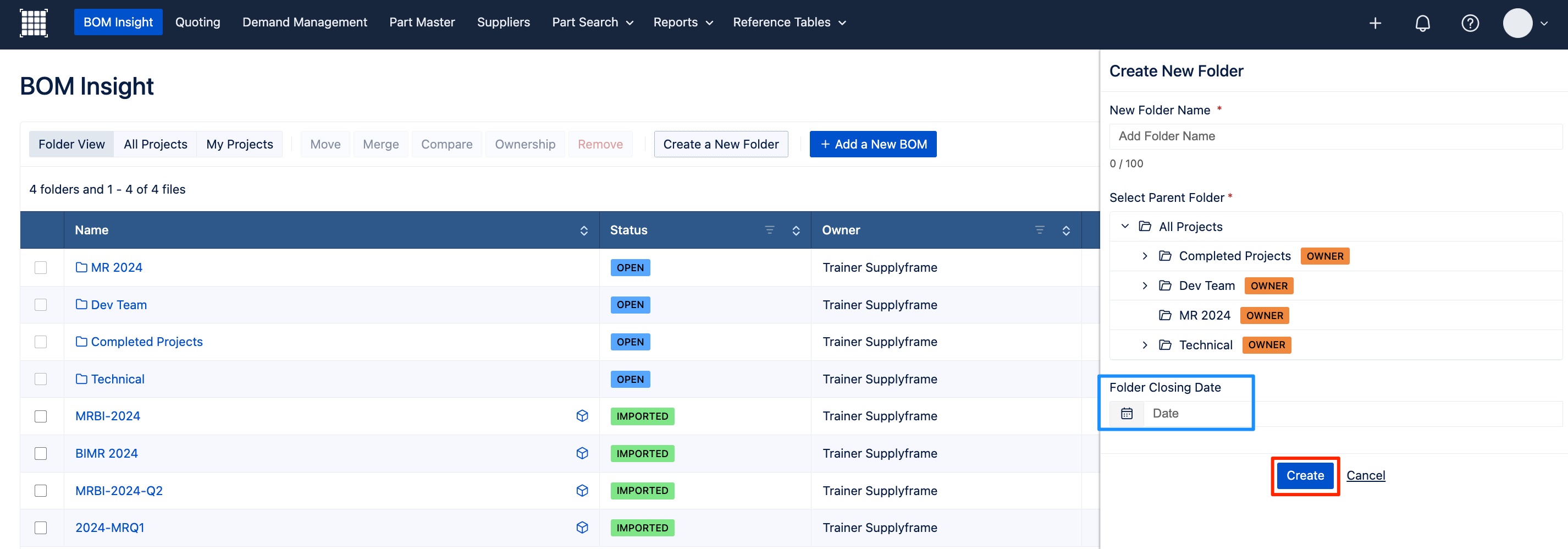Click the cube icon in 2024-MRQ1 row
The width and height of the screenshot is (1568, 549).
pos(582,528)
